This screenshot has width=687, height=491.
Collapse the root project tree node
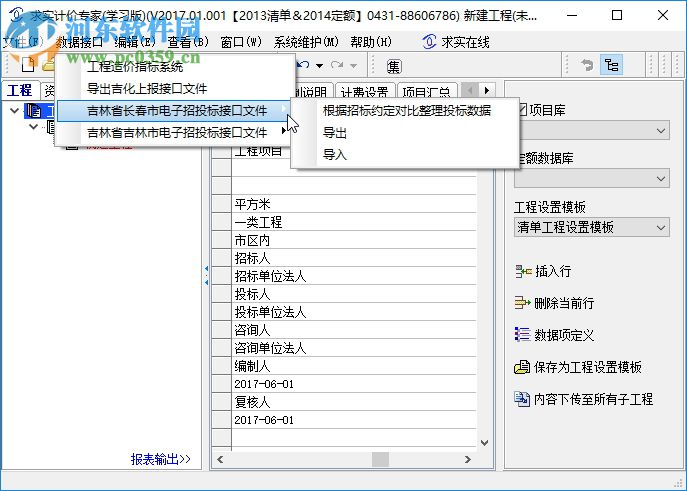pos(14,110)
